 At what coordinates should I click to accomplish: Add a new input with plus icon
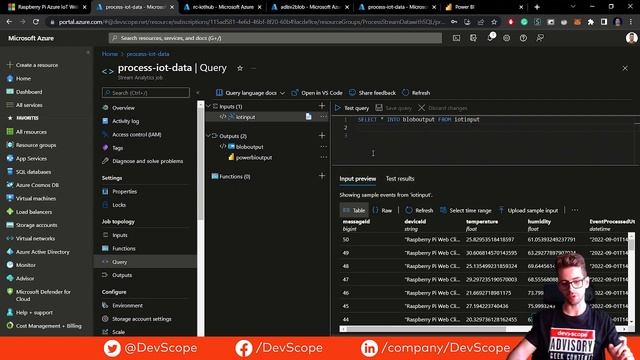pos(322,106)
